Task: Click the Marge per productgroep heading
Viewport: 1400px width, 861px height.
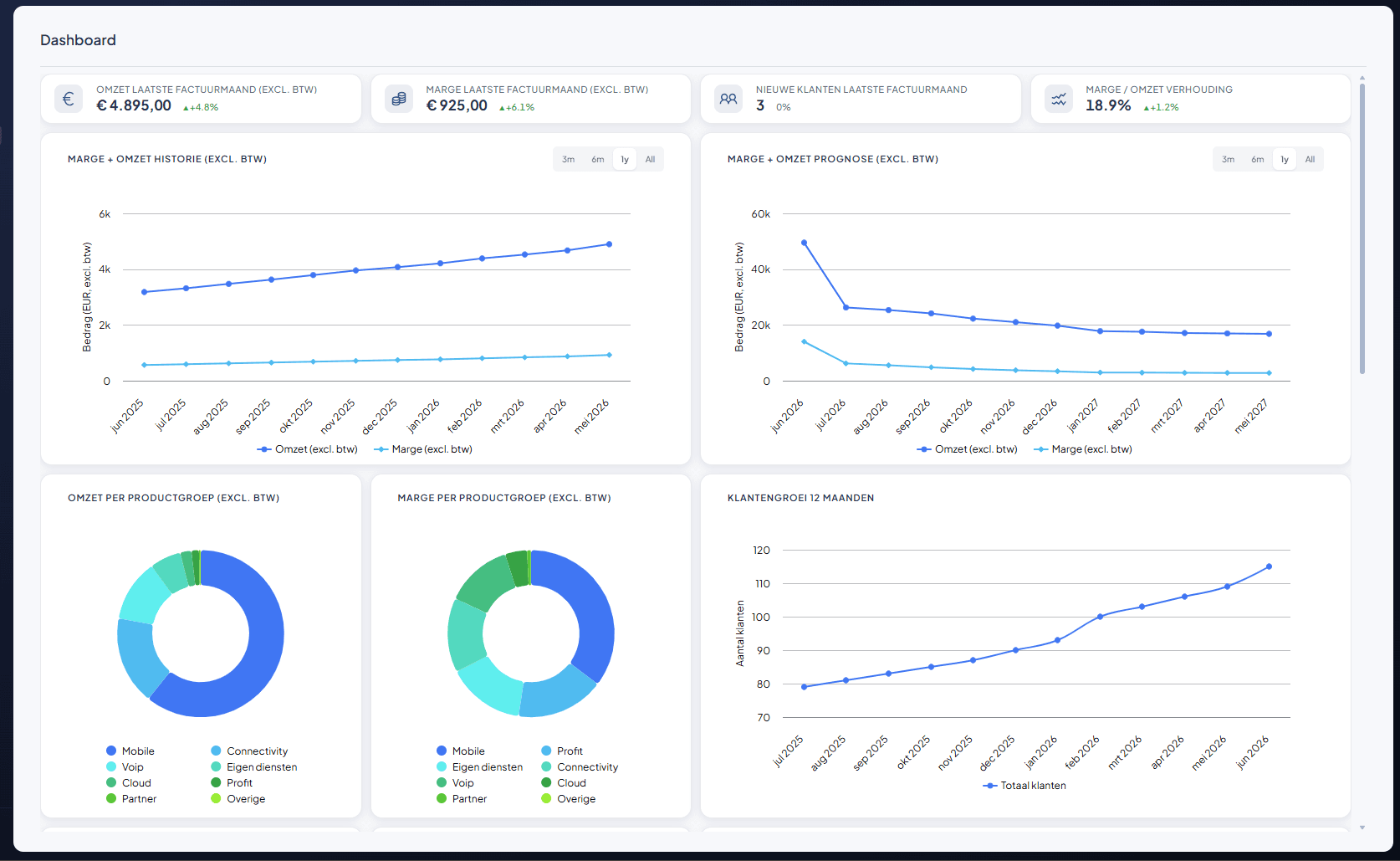Action: (x=504, y=498)
